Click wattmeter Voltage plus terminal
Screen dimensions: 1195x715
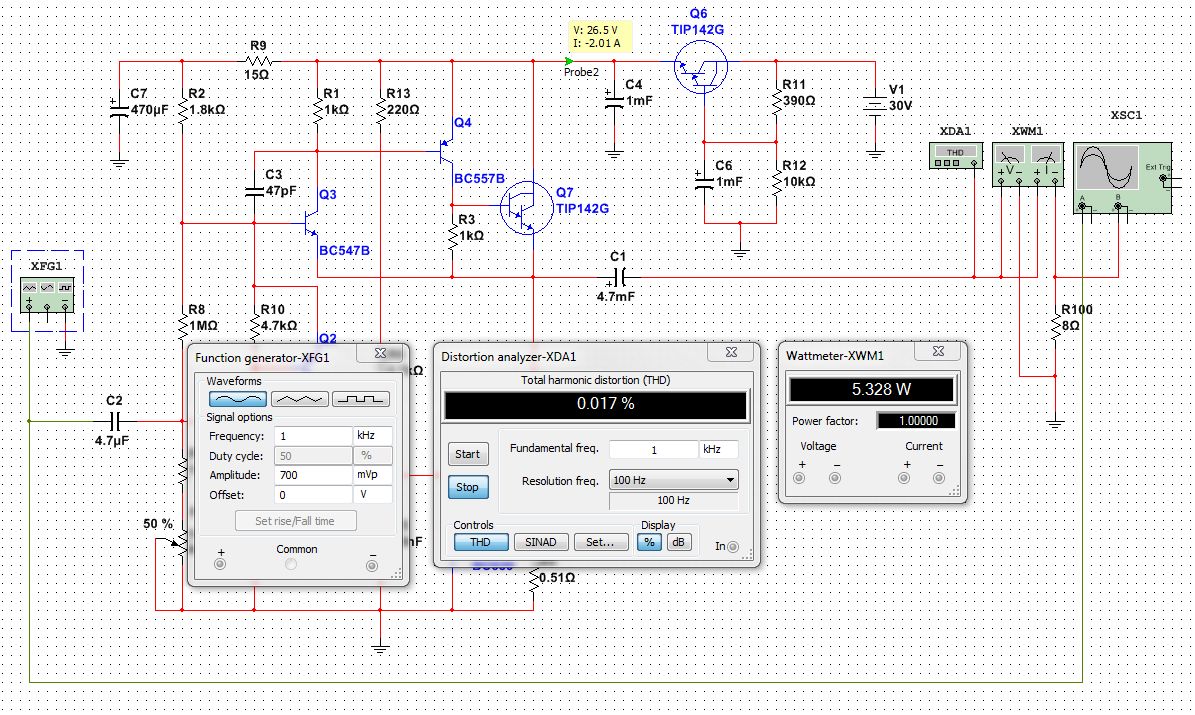[x=799, y=478]
